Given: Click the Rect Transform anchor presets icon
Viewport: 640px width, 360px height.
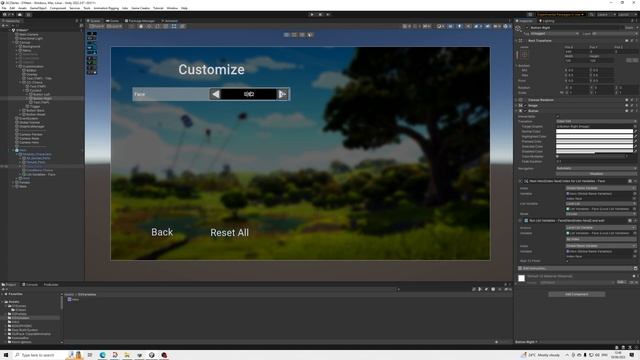Looking at the screenshot, I should point(524,54).
